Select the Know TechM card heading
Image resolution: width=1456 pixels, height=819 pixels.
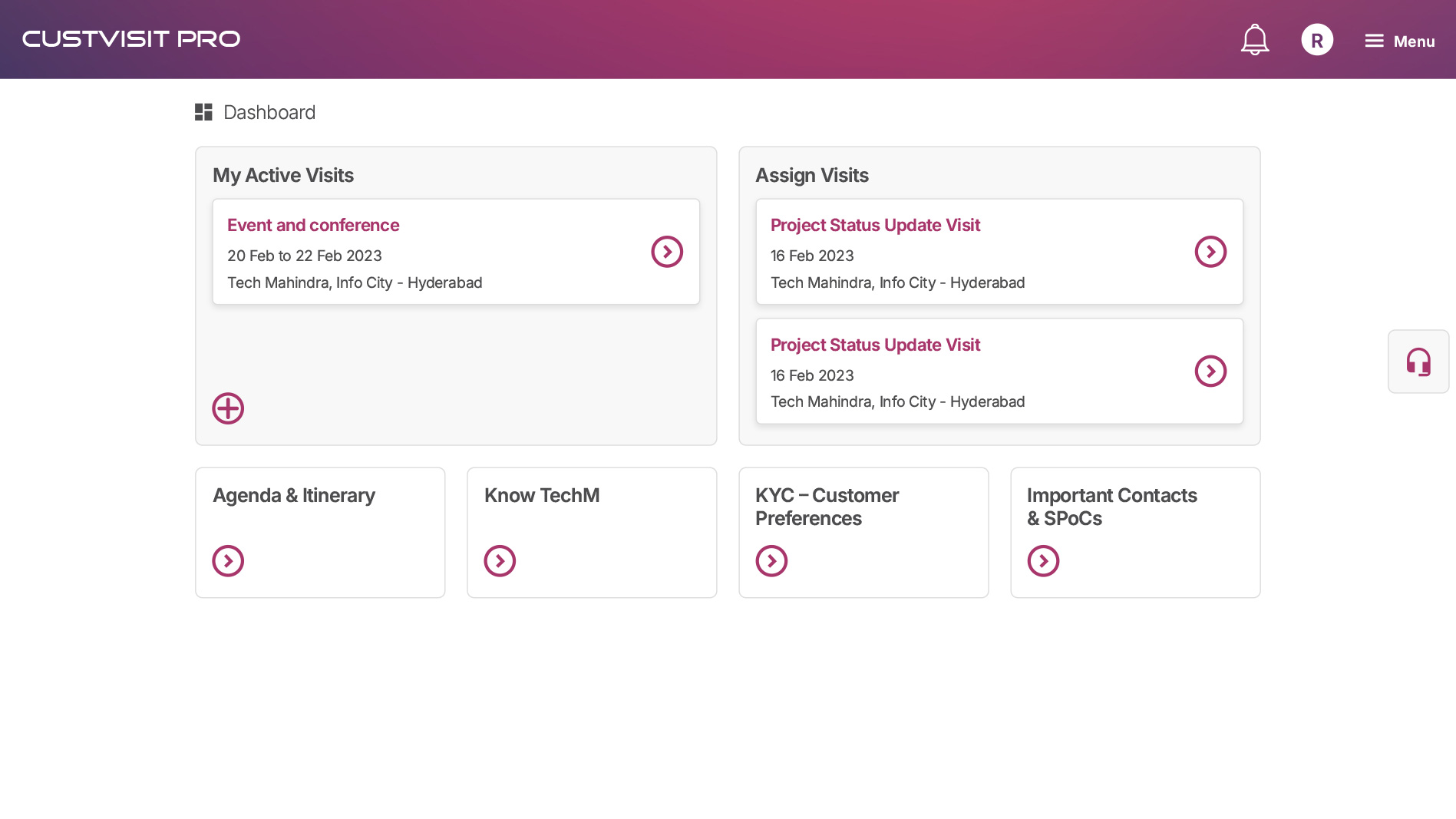click(542, 496)
